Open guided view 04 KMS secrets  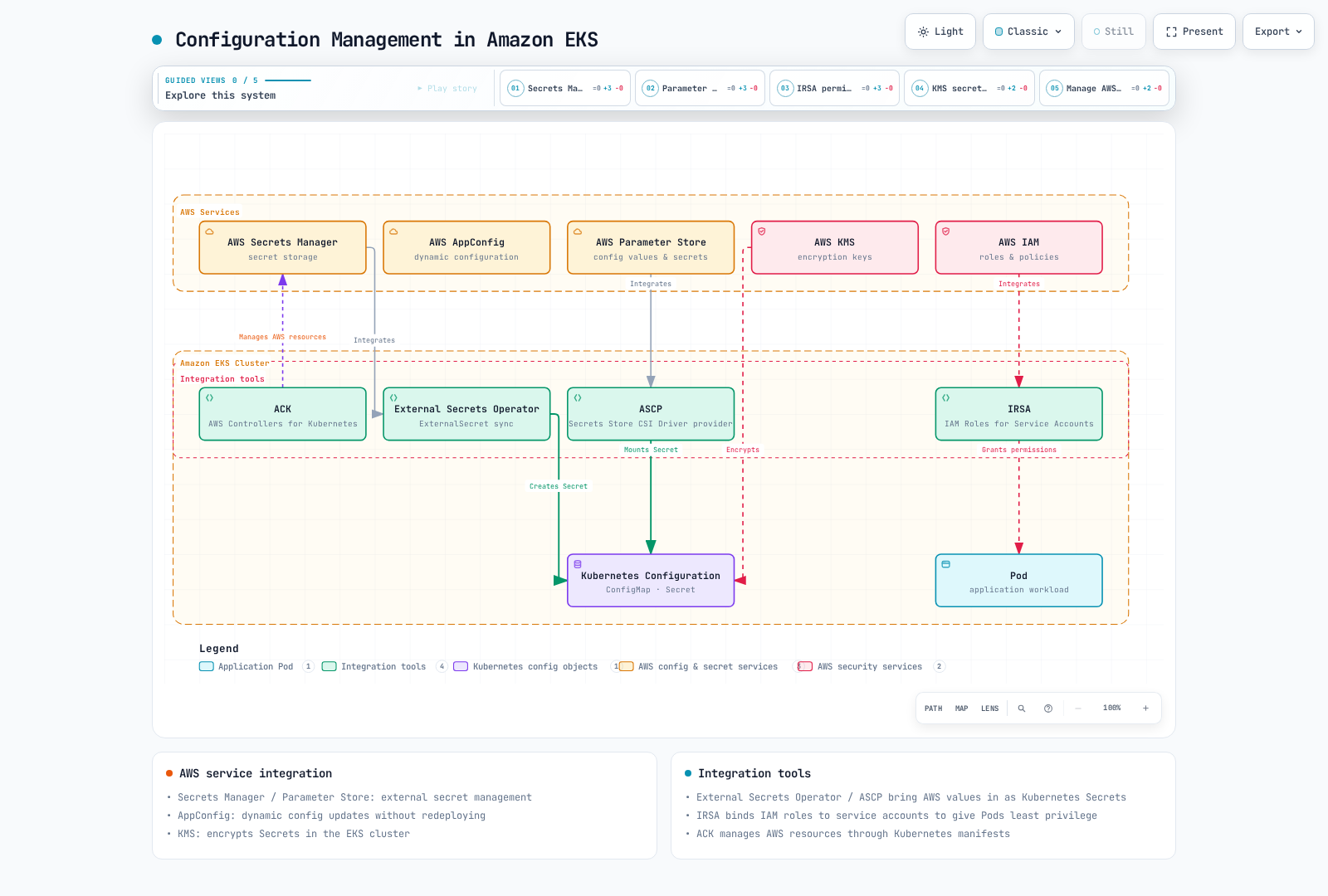coord(969,88)
